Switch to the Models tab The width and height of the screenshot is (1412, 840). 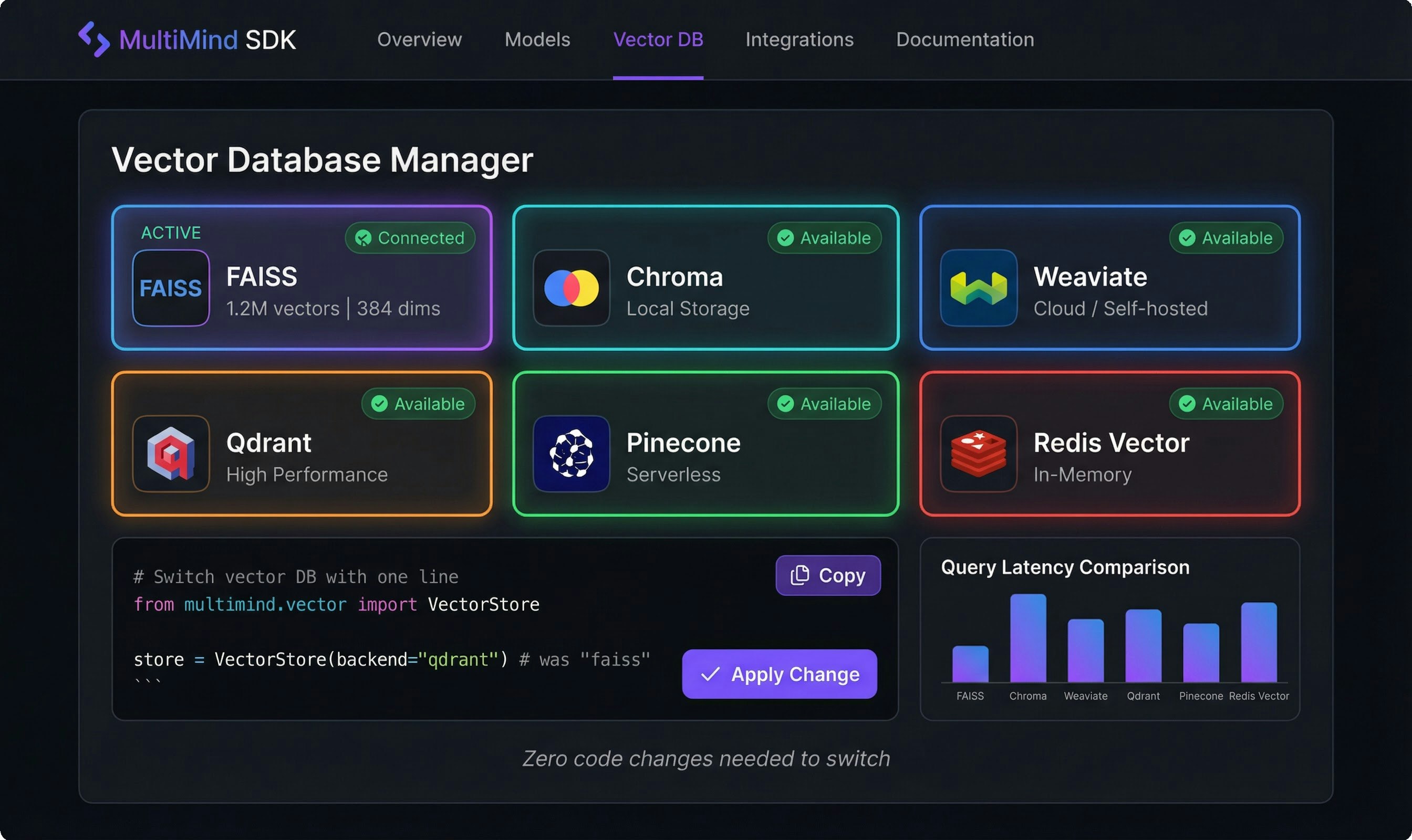(537, 39)
